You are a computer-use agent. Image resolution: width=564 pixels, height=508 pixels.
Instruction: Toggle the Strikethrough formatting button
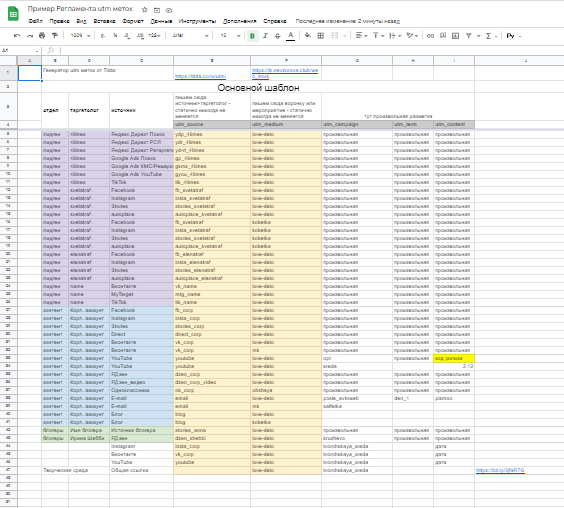[277, 36]
